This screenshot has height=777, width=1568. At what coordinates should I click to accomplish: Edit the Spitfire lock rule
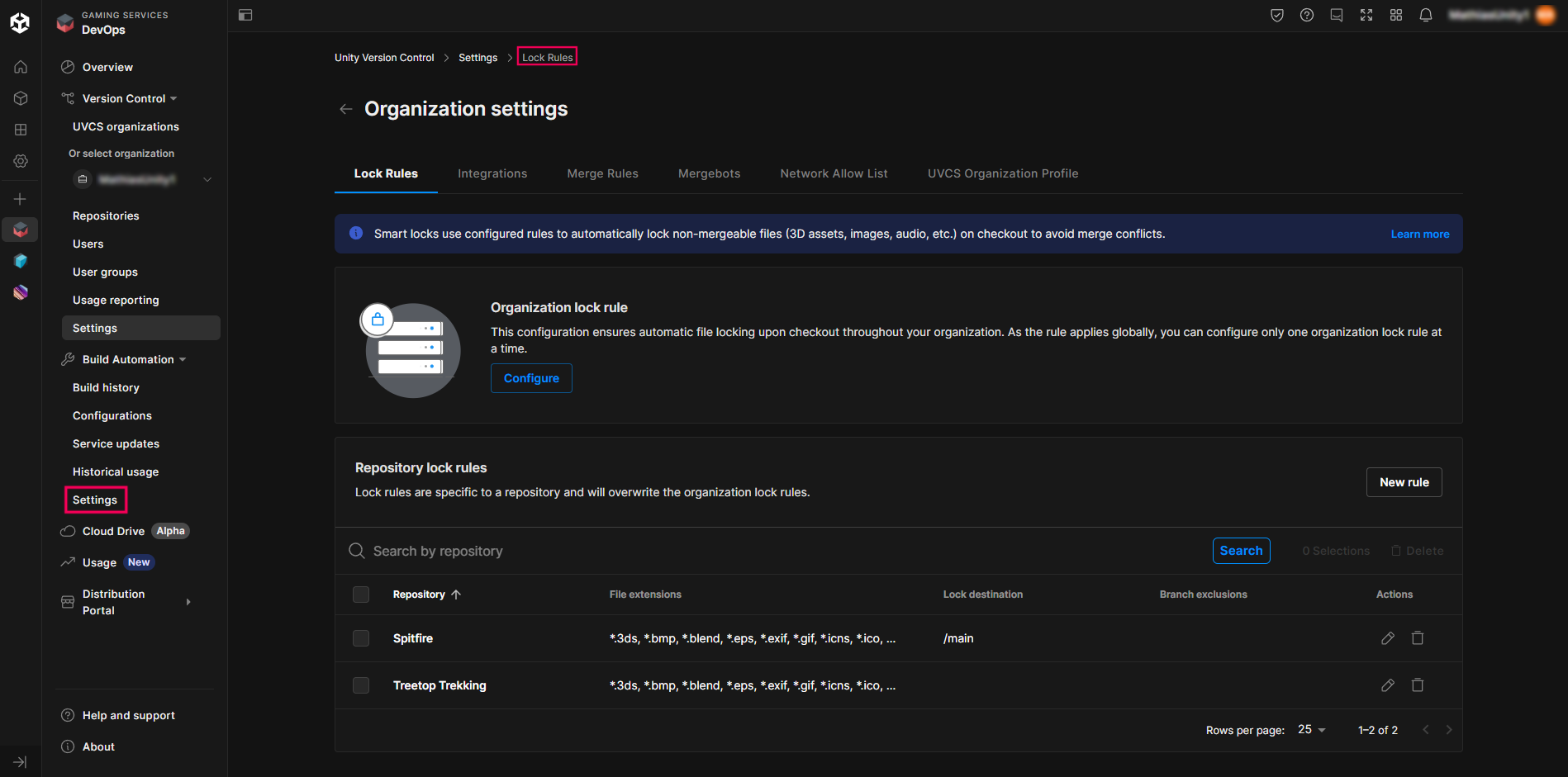pyautogui.click(x=1387, y=638)
